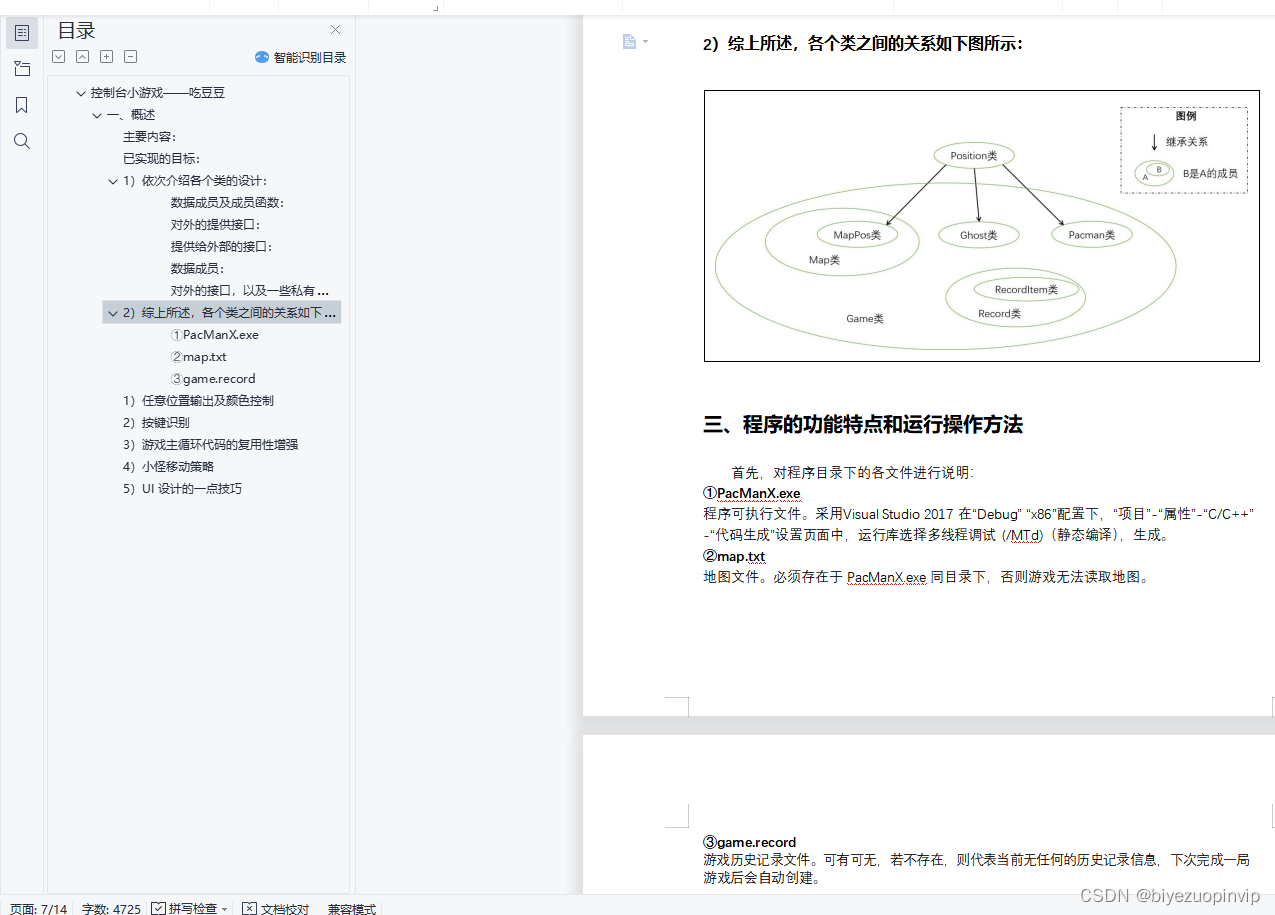Collapse the 一、概述 outline chevron

(97, 115)
